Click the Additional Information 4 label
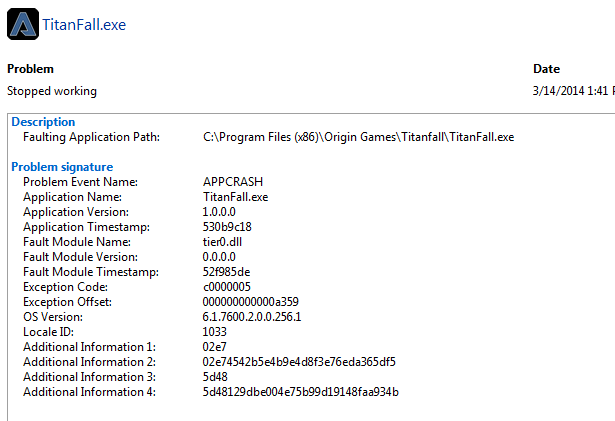Screen dimensions: 615x421 (89, 392)
